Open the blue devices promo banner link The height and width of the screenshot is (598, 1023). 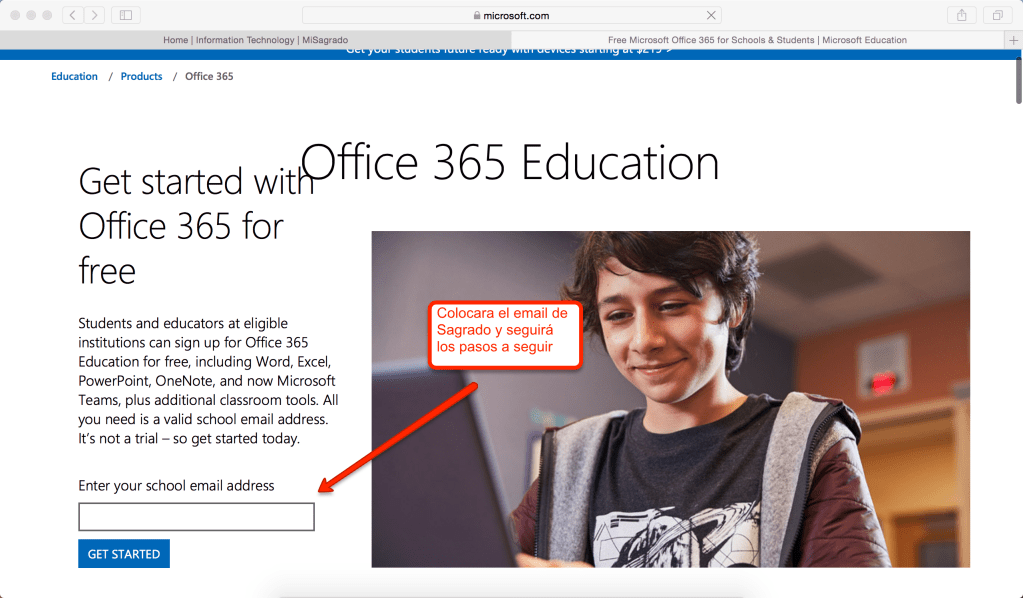[x=508, y=51]
